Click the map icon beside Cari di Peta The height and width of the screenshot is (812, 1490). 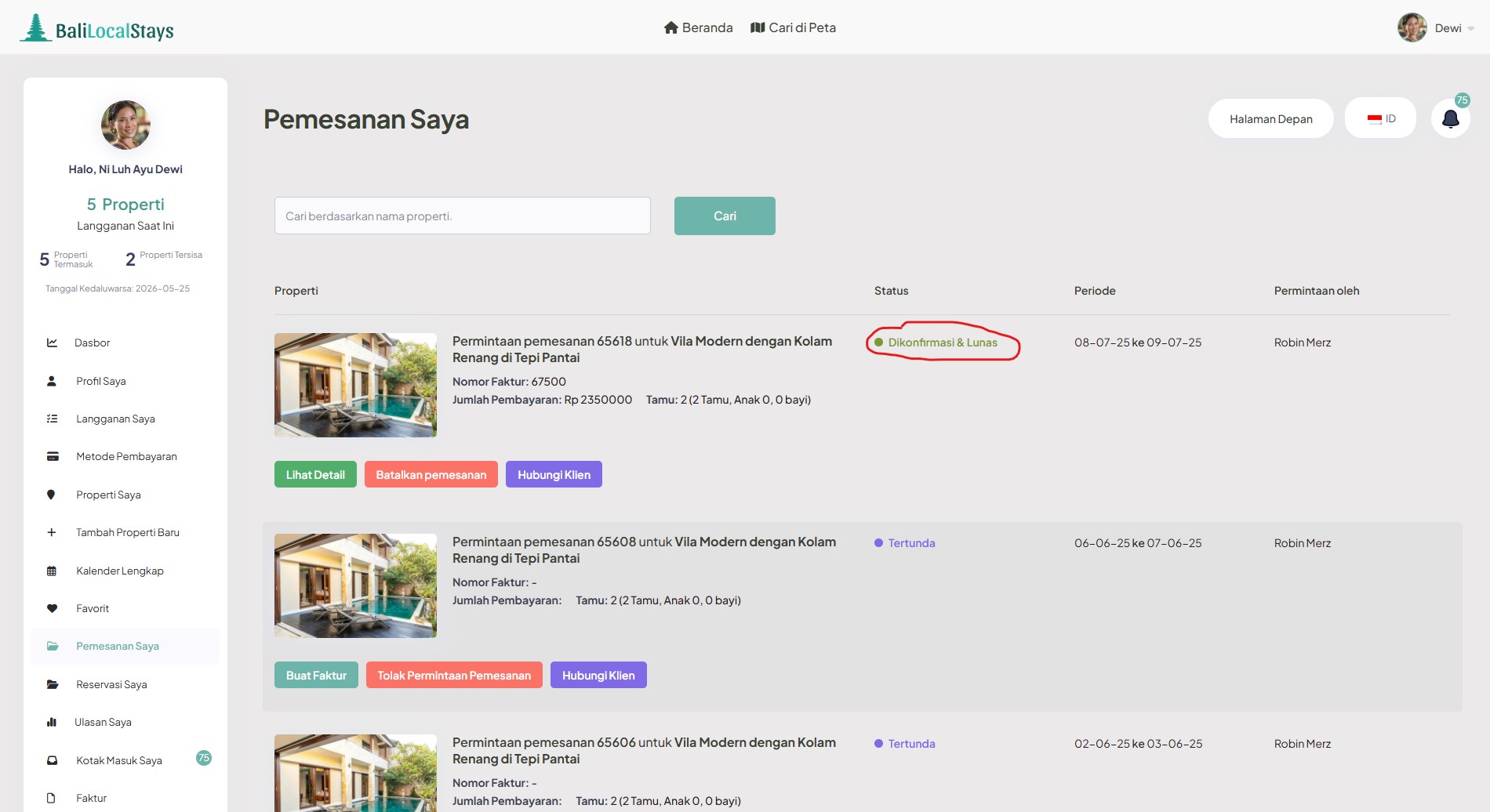758,27
